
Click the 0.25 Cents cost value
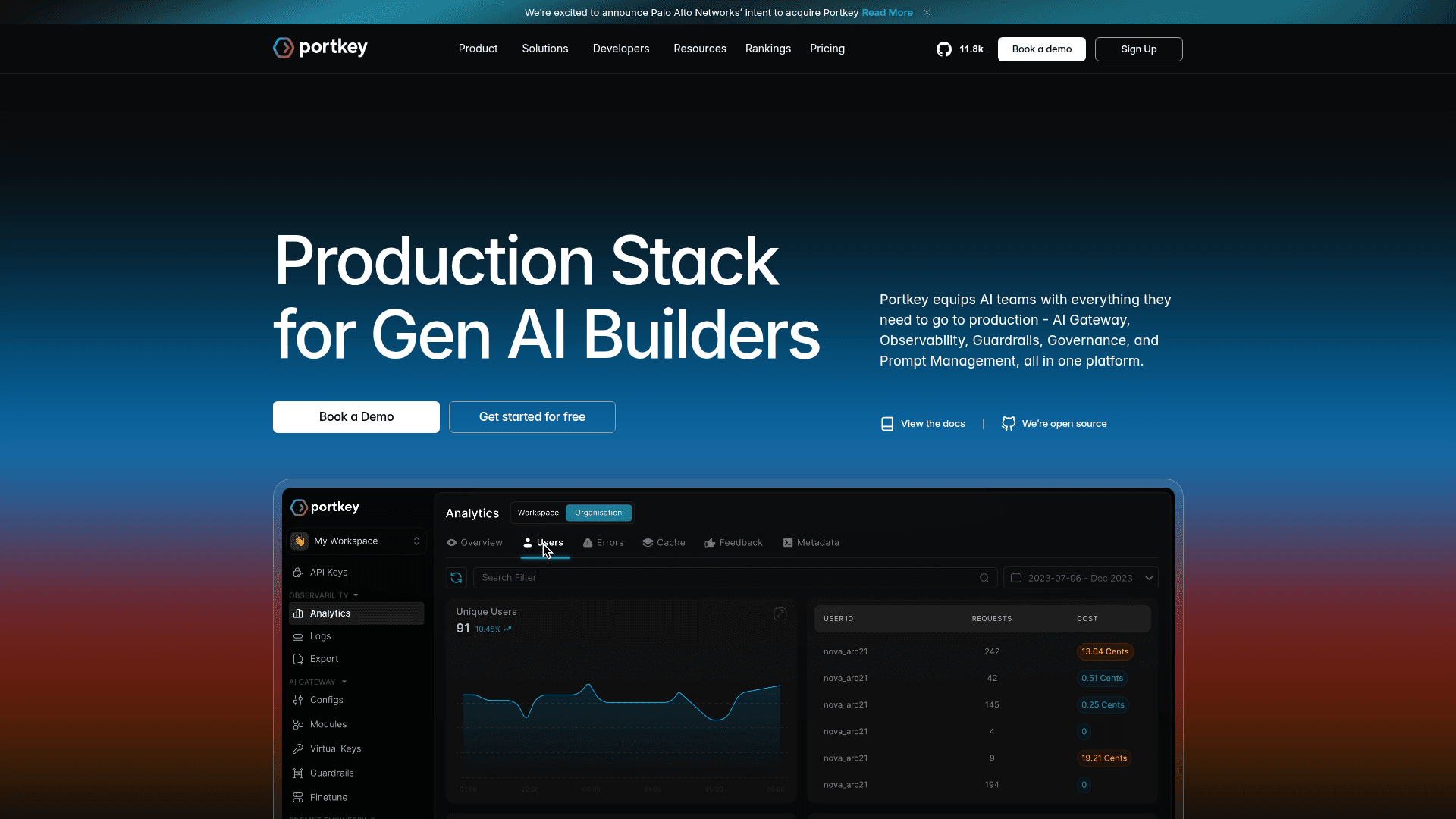[1103, 705]
